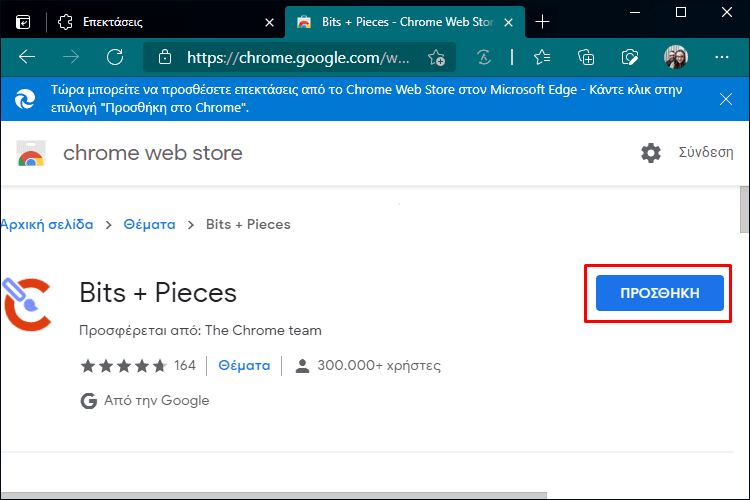Screen dimensions: 750x500
Task: Open Θέματα breadcrumb link
Action: (149, 224)
